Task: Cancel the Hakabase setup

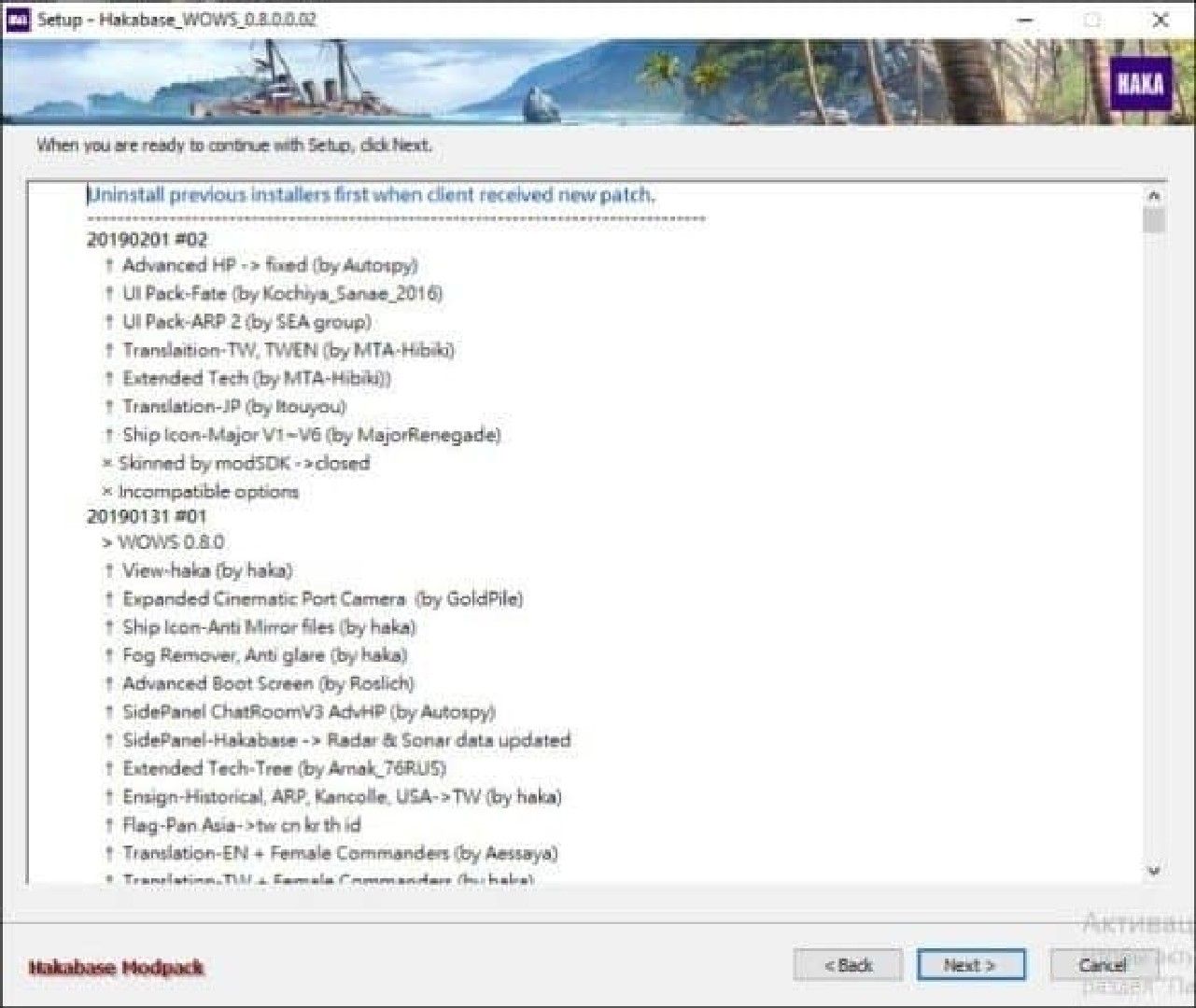Action: pyautogui.click(x=1103, y=965)
